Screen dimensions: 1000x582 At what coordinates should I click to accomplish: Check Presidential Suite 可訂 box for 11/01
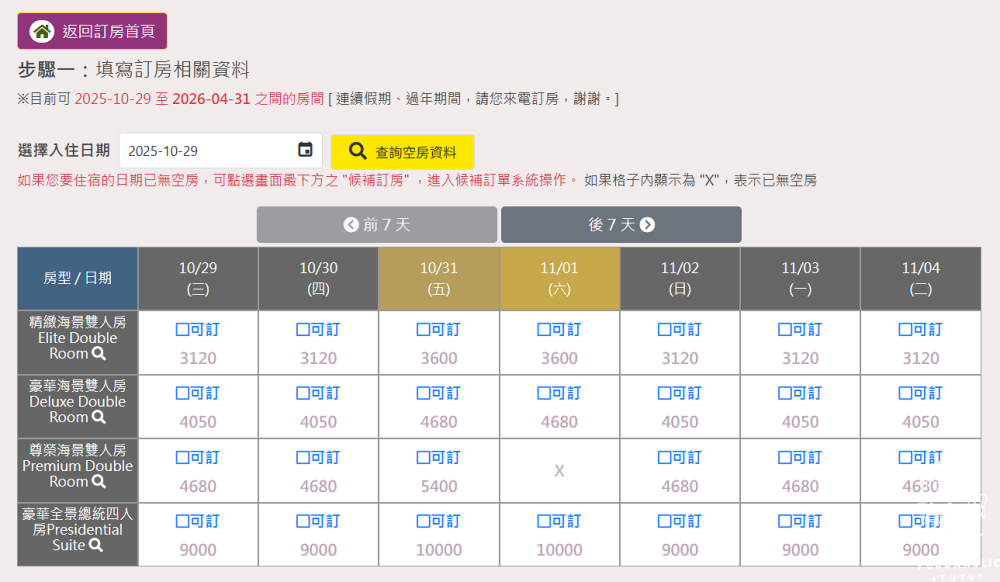coord(544,521)
